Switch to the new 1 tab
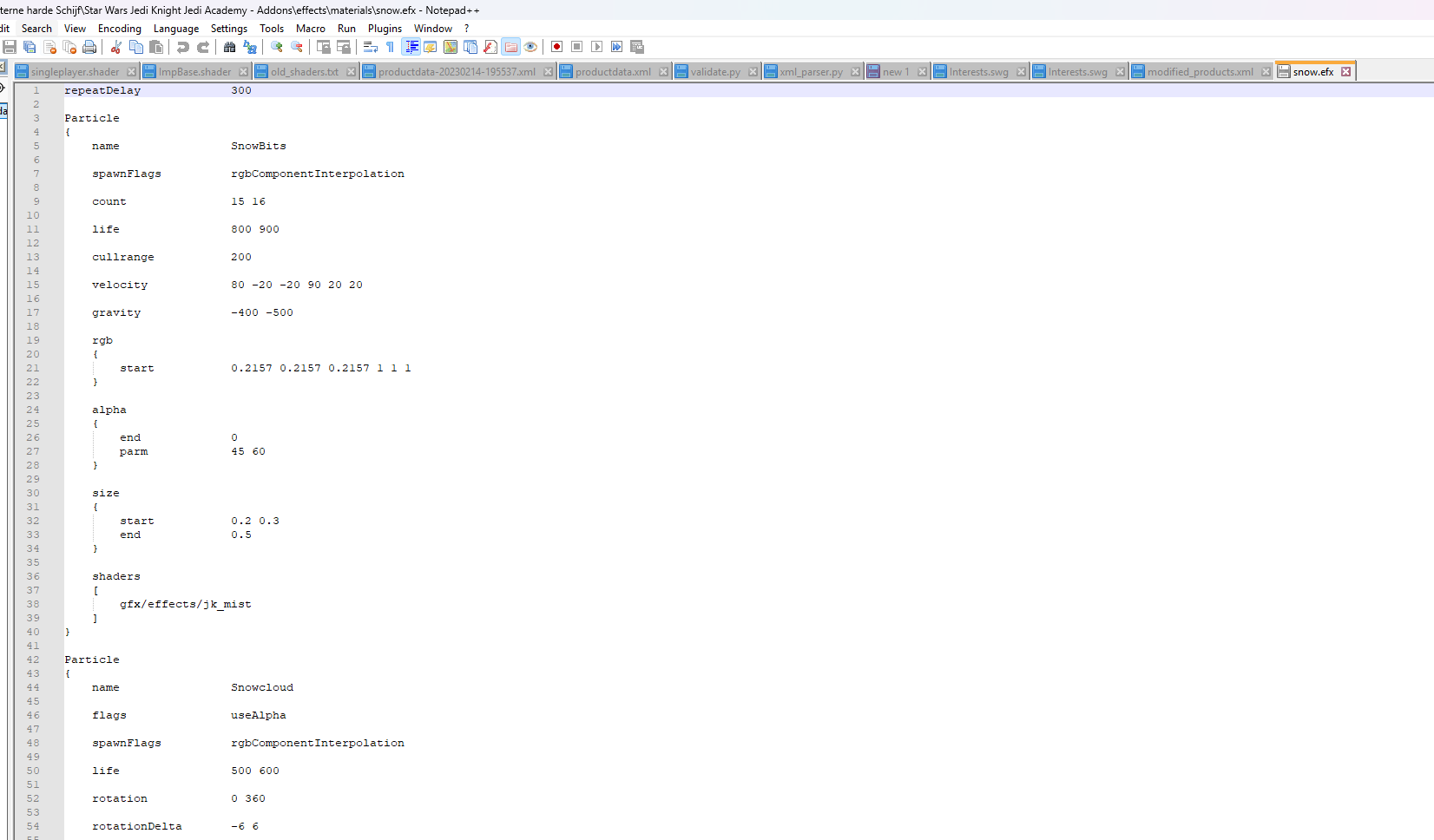 point(896,72)
